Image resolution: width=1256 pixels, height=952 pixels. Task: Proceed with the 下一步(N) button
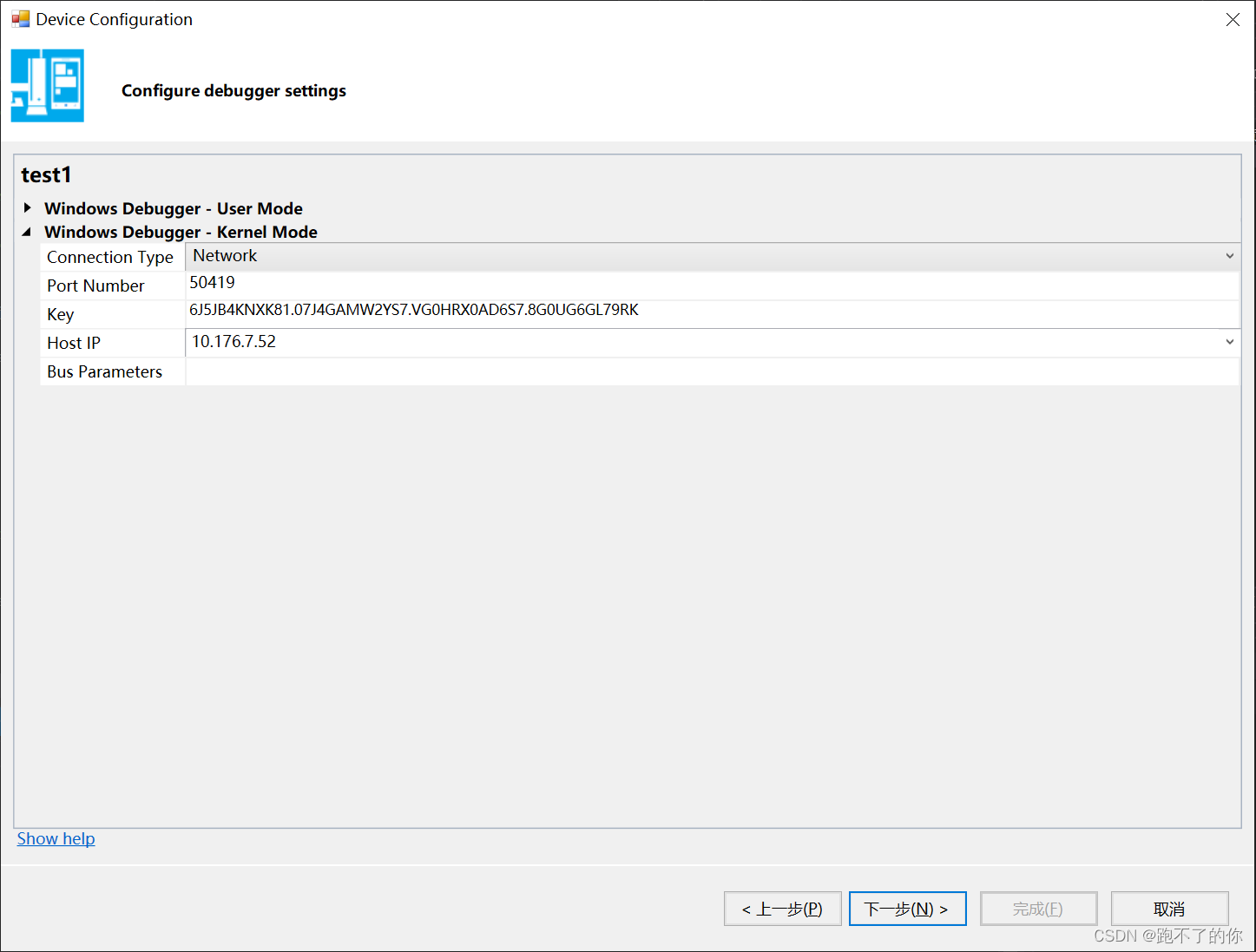[x=908, y=909]
